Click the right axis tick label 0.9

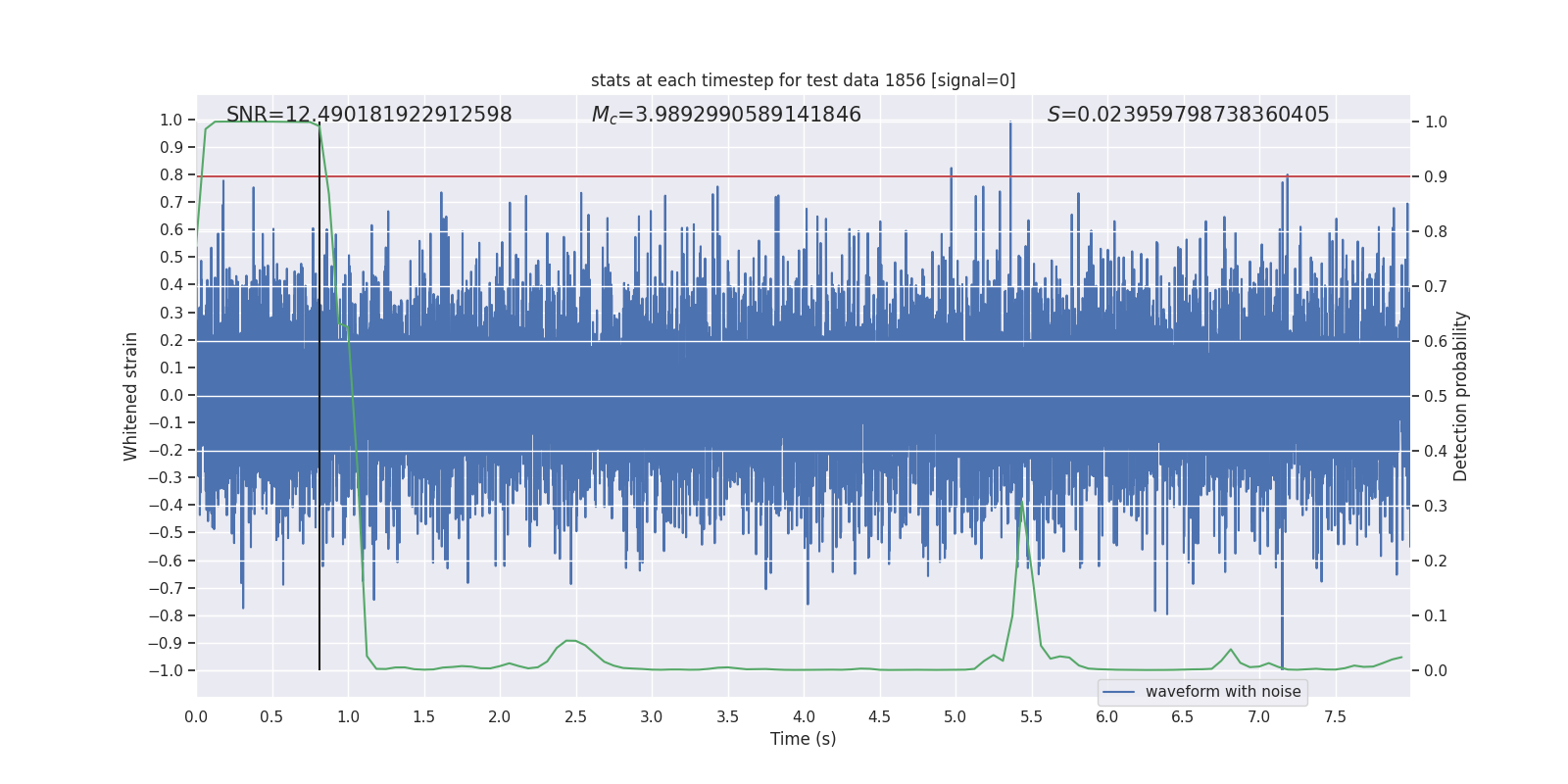pos(1436,177)
